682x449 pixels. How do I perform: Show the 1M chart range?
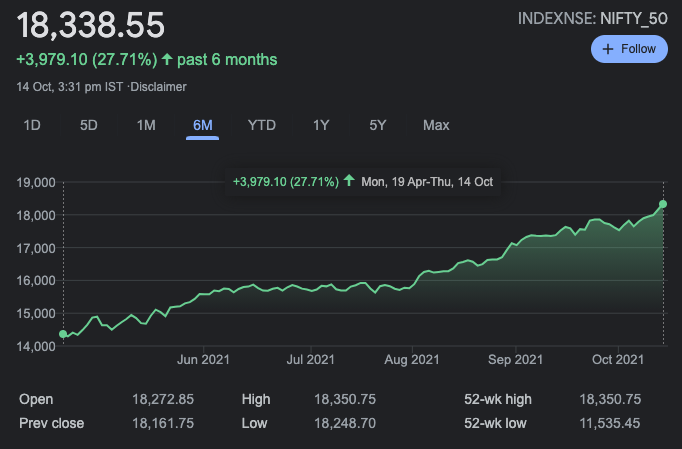[146, 125]
